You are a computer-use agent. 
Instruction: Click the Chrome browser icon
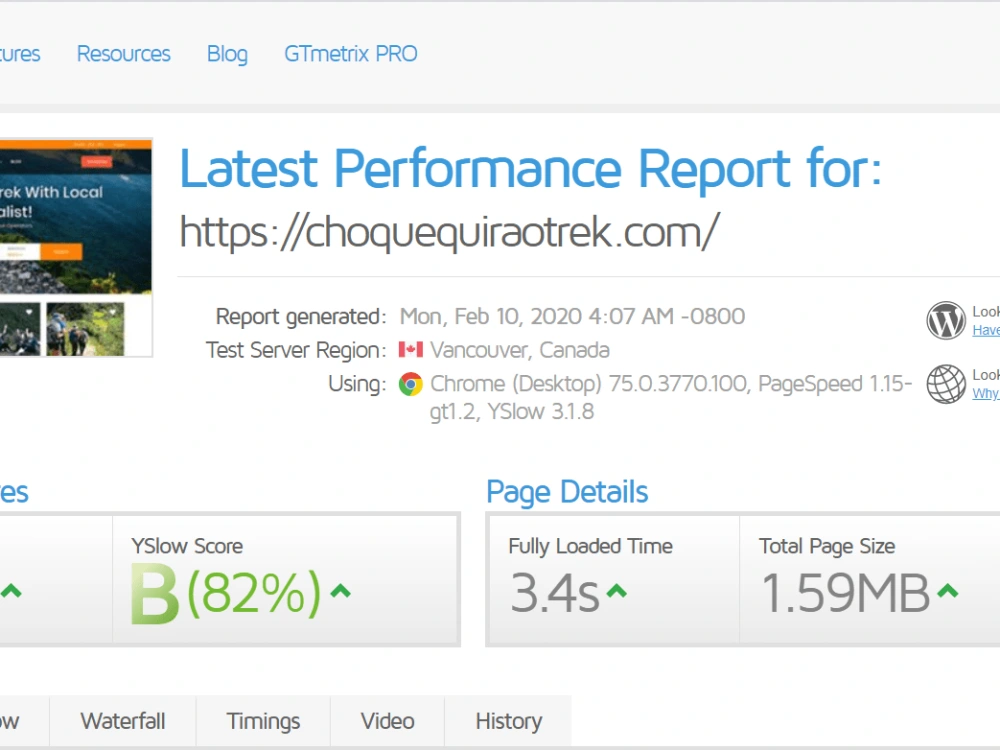coord(411,384)
